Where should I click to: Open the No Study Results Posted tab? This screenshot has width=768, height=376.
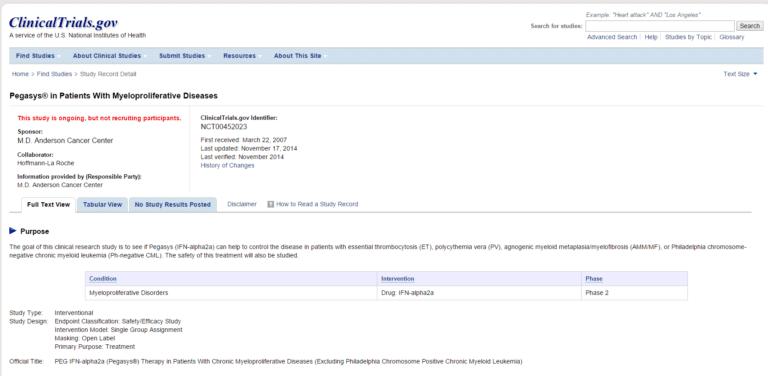pos(172,205)
